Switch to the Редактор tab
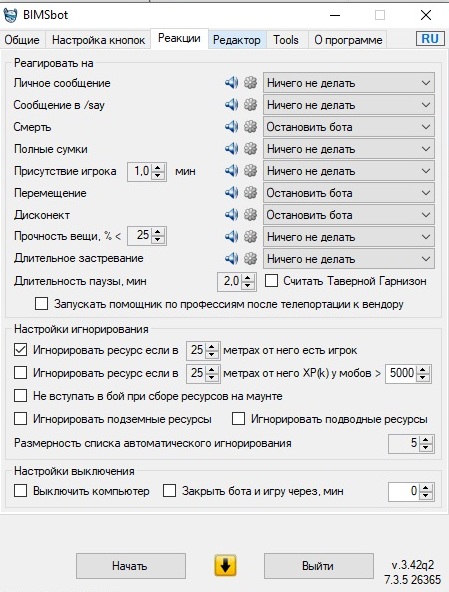The image size is (449, 592). pos(237,40)
